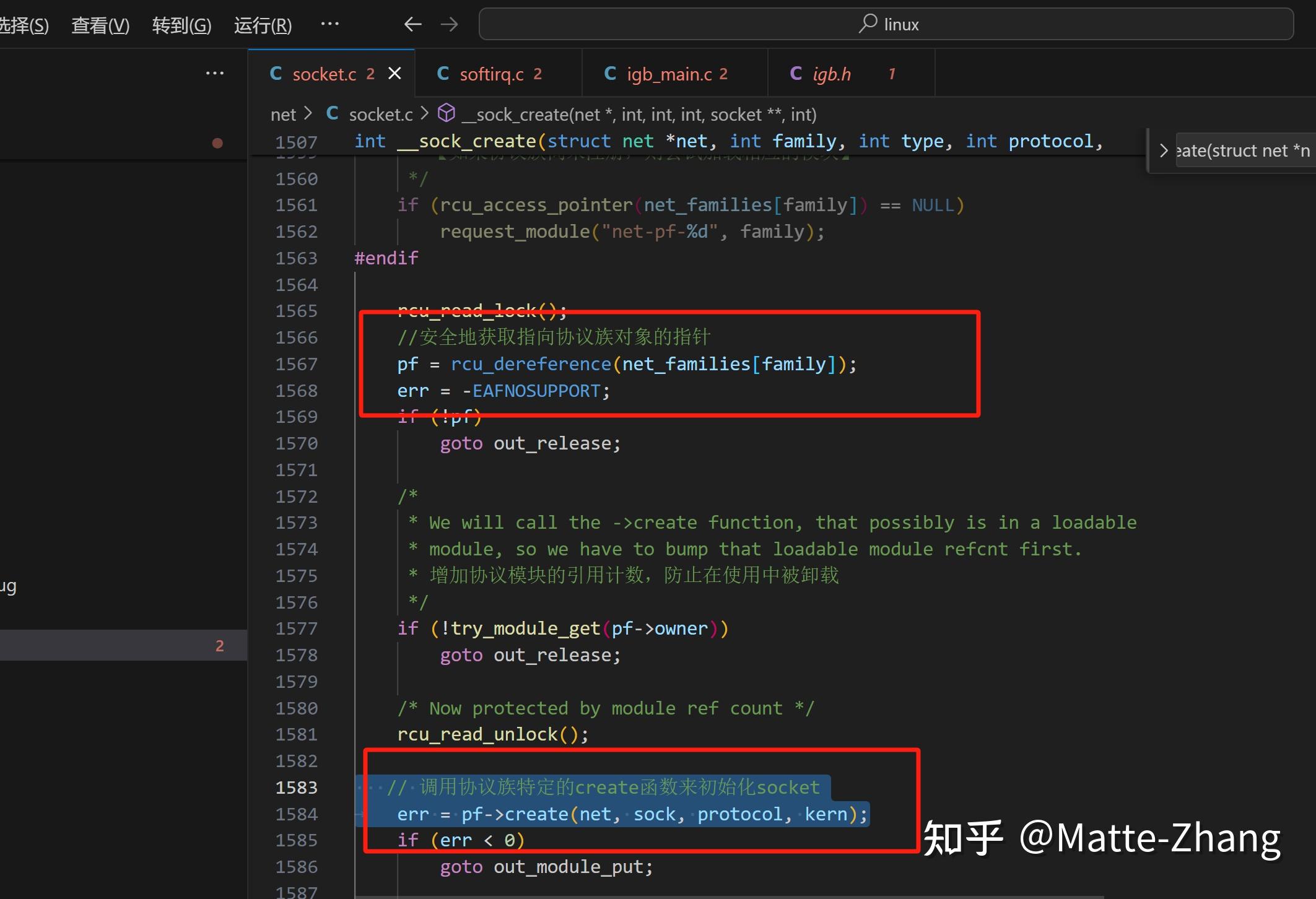The image size is (1316, 899).
Task: Open the sidebar more actions ellipsis
Action: pyautogui.click(x=214, y=74)
